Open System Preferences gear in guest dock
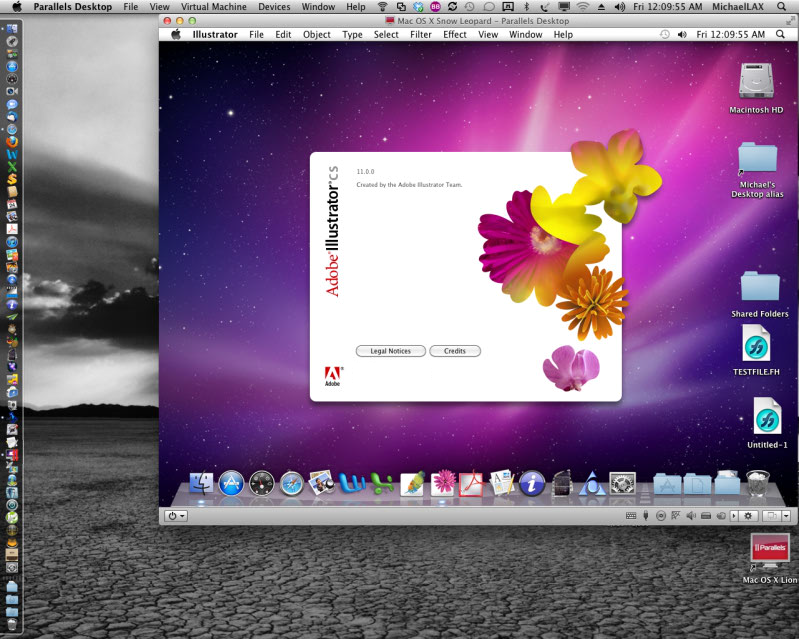Image resolution: width=799 pixels, height=639 pixels. [623, 483]
